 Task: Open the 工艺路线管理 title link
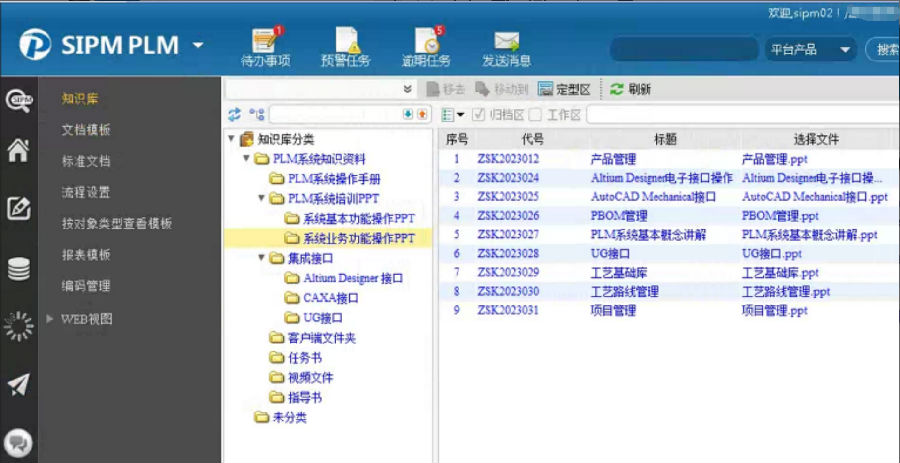624,291
